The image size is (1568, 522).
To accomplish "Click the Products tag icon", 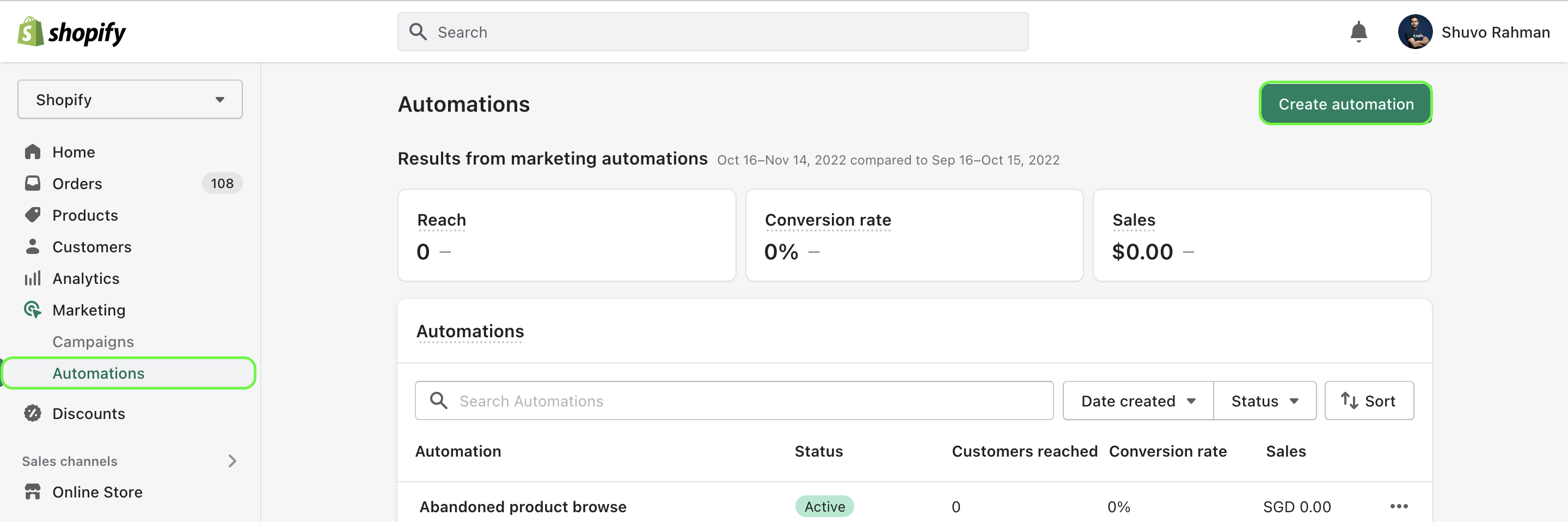I will pyautogui.click(x=33, y=215).
